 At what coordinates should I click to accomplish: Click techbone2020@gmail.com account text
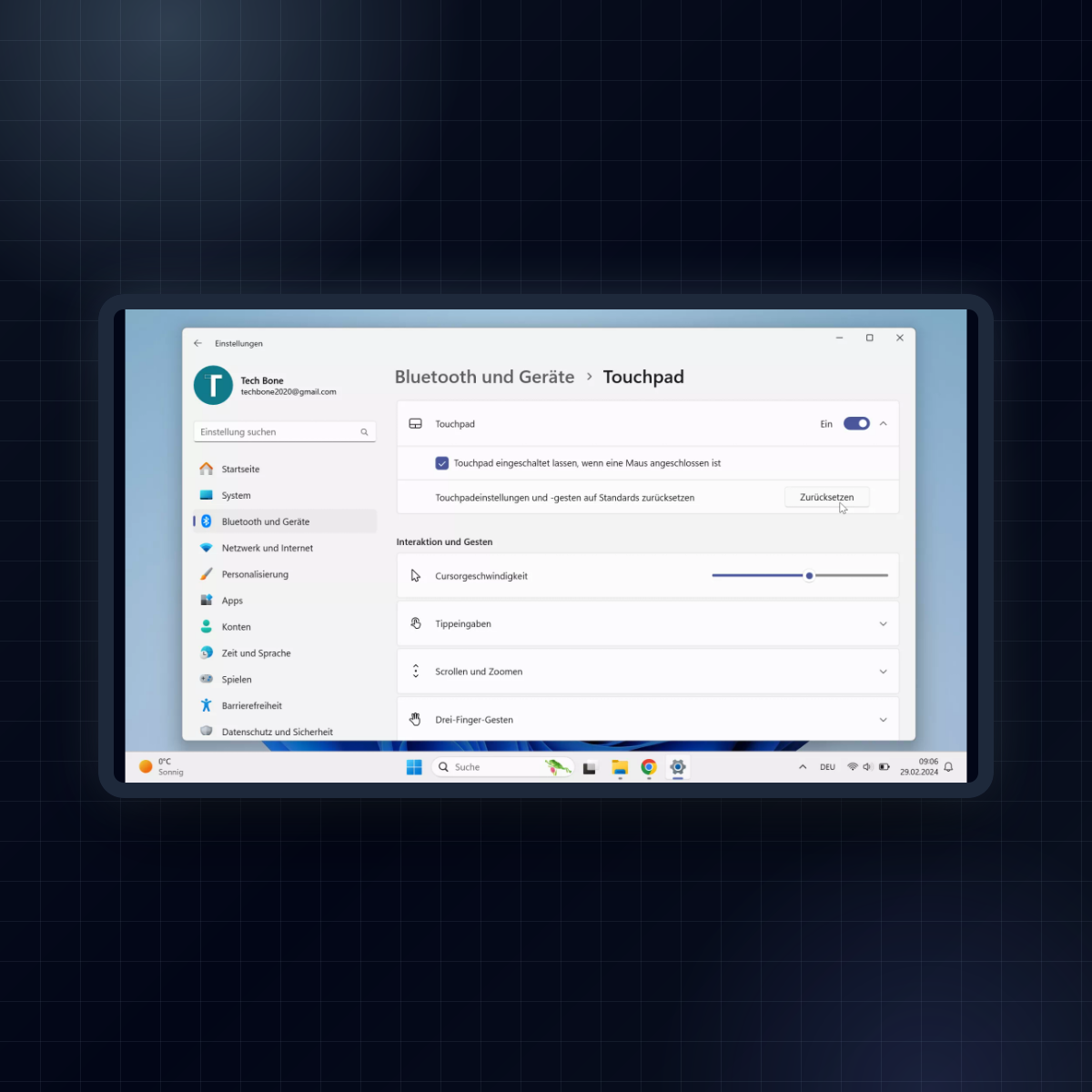click(x=288, y=392)
